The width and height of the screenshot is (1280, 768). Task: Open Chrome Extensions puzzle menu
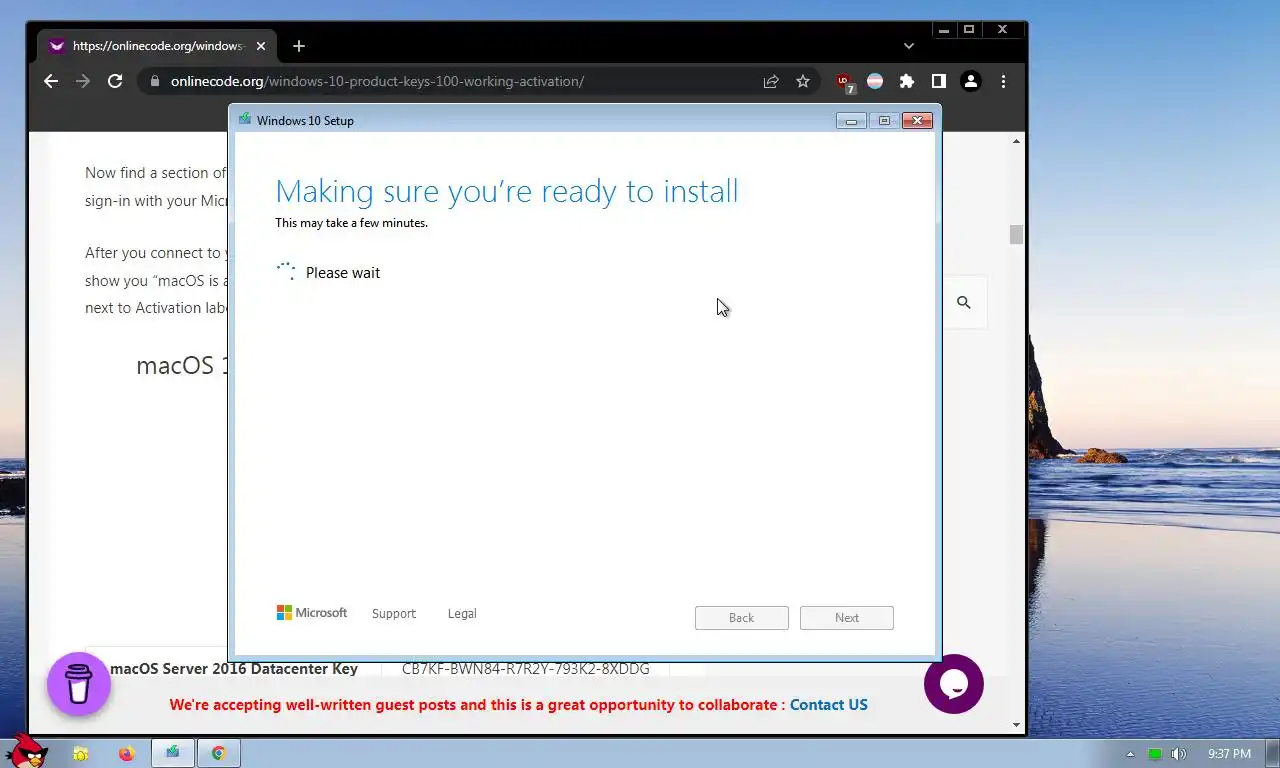point(907,81)
